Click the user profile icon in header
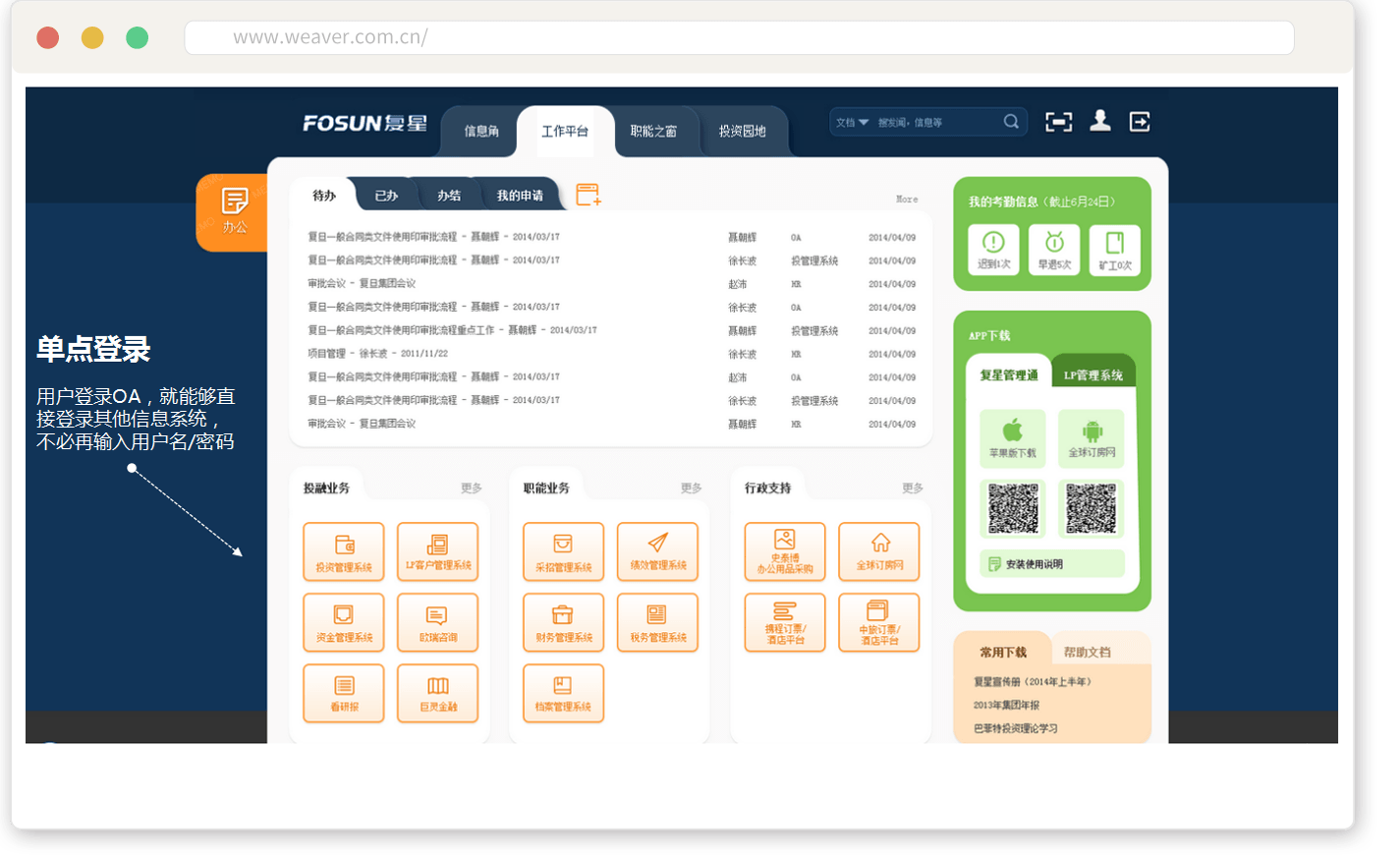 point(1100,121)
